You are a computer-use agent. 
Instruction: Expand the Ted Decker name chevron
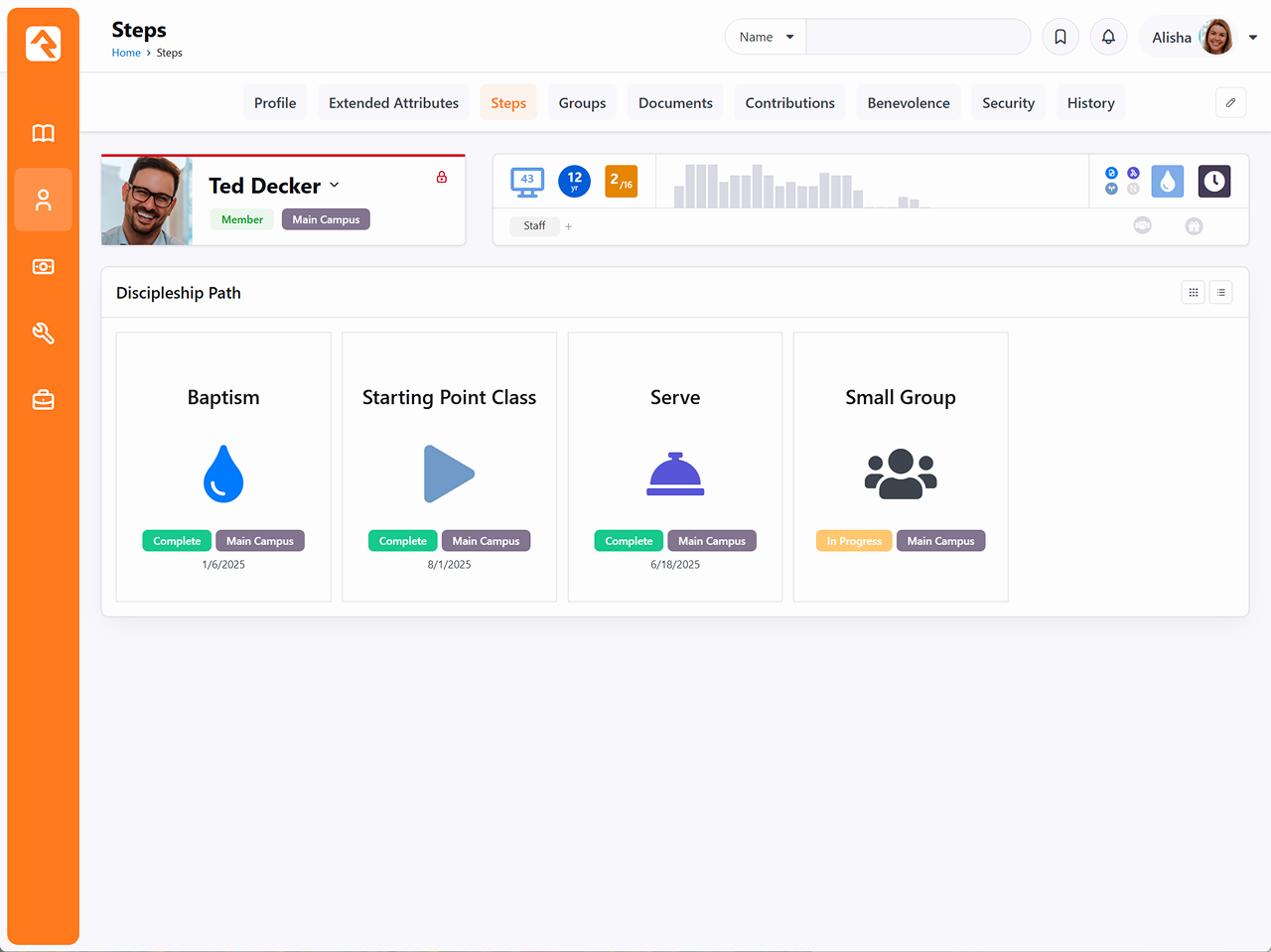(x=335, y=186)
